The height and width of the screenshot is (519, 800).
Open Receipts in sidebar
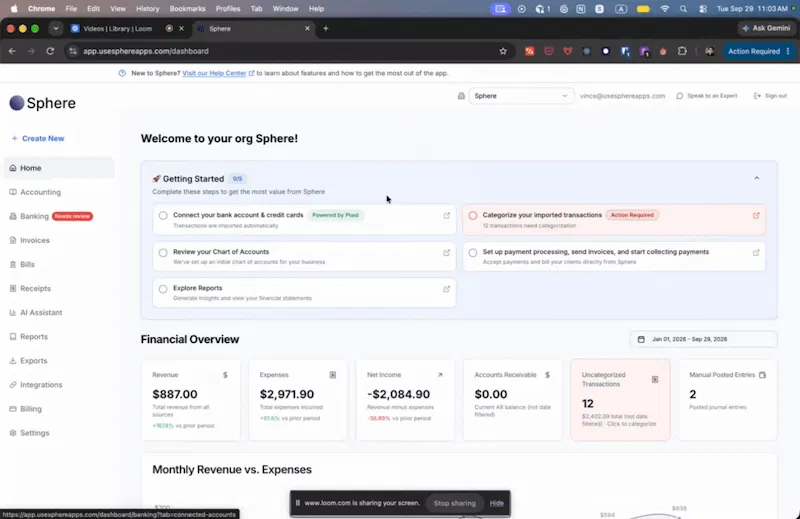point(35,288)
